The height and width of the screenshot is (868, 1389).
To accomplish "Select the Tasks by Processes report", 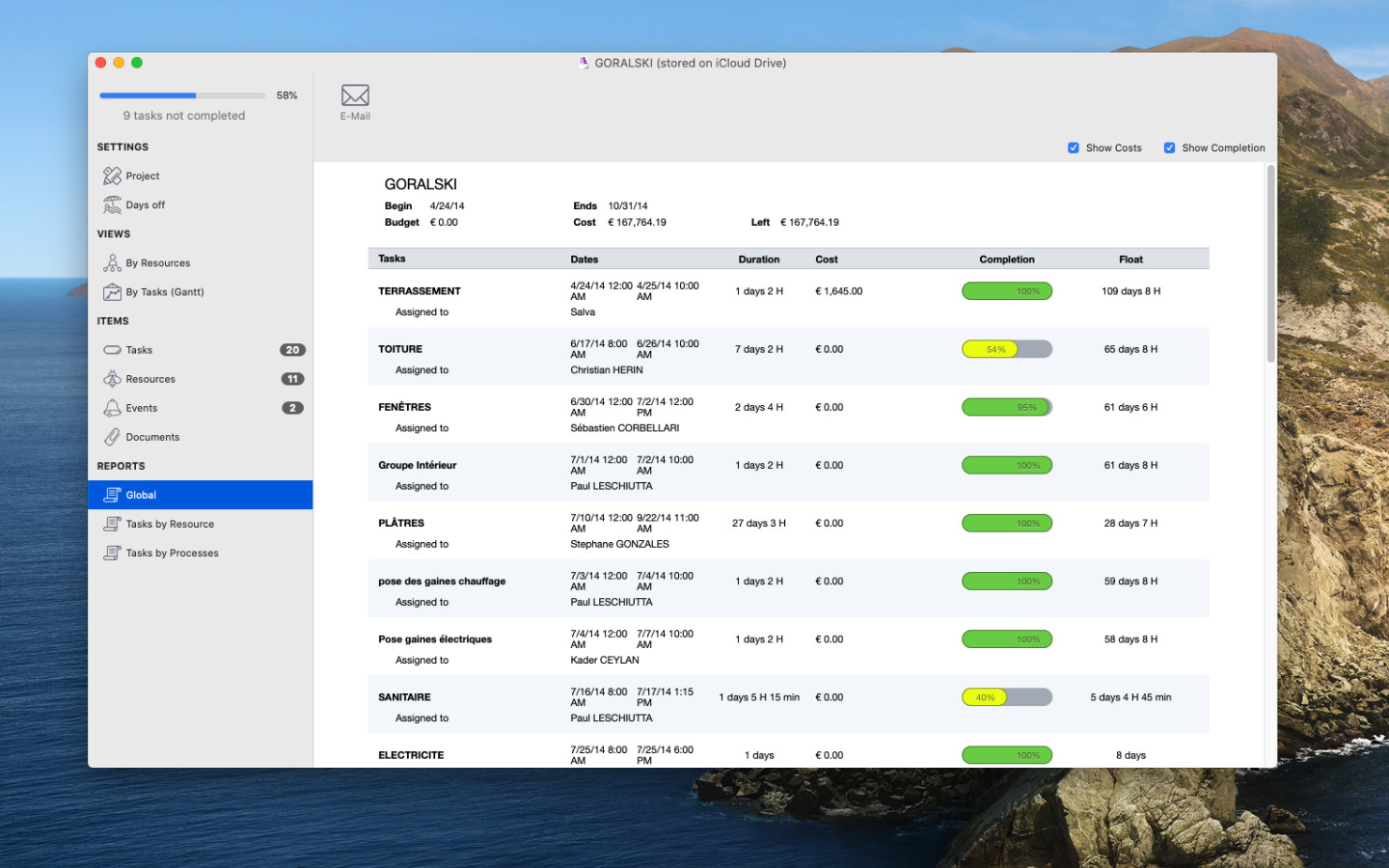I will (x=172, y=553).
